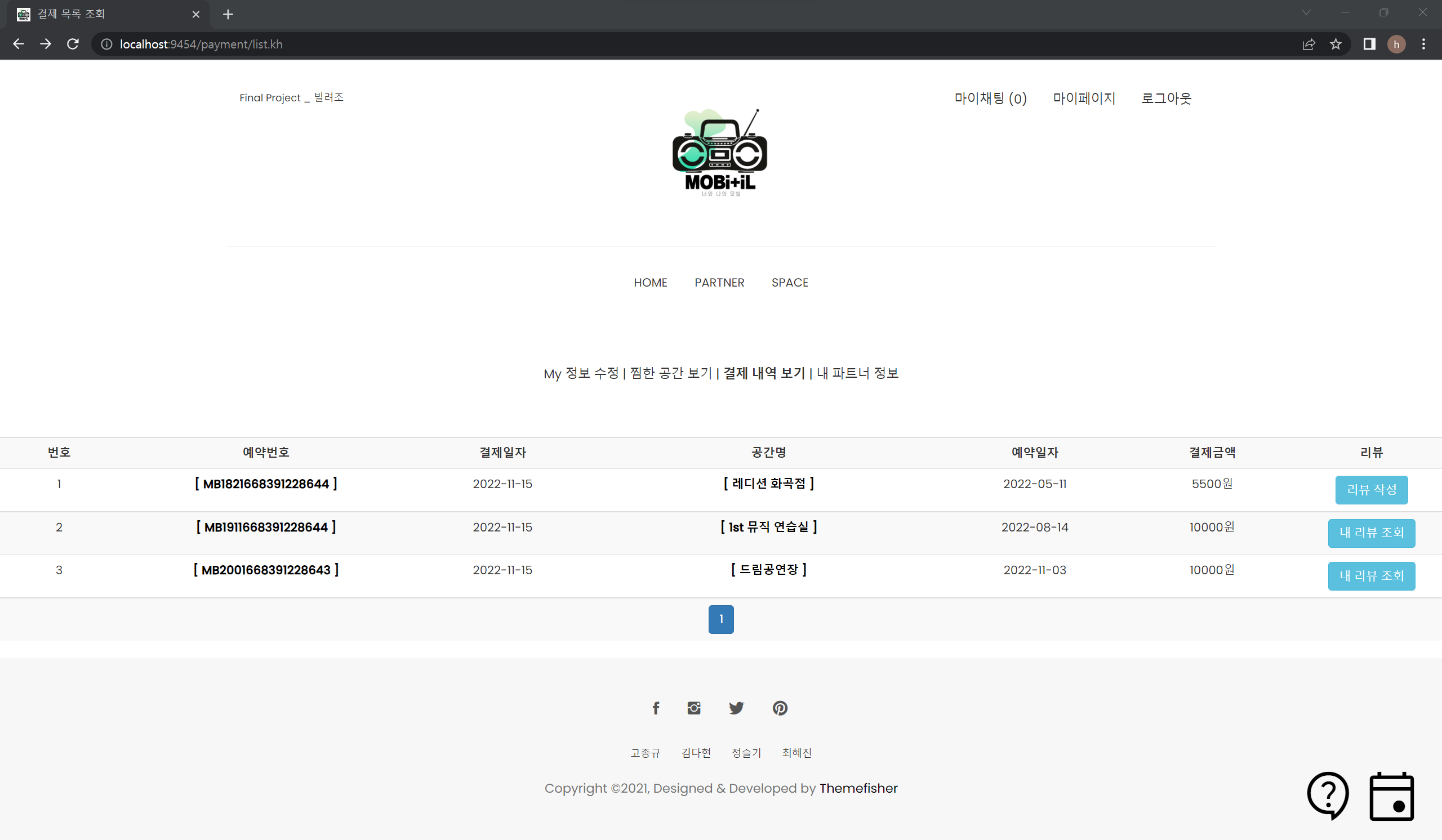Open the PARTNER menu item
This screenshot has height=840, width=1442.
click(x=719, y=283)
